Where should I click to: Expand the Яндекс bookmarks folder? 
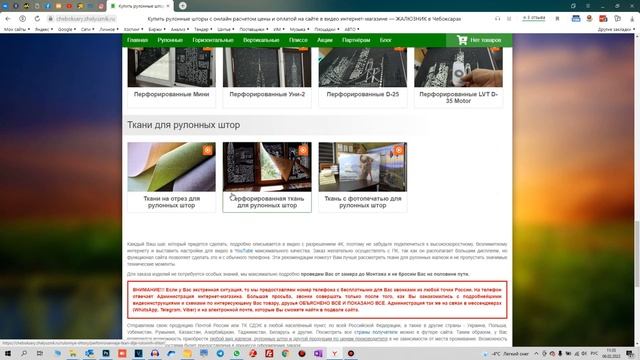click(44, 29)
